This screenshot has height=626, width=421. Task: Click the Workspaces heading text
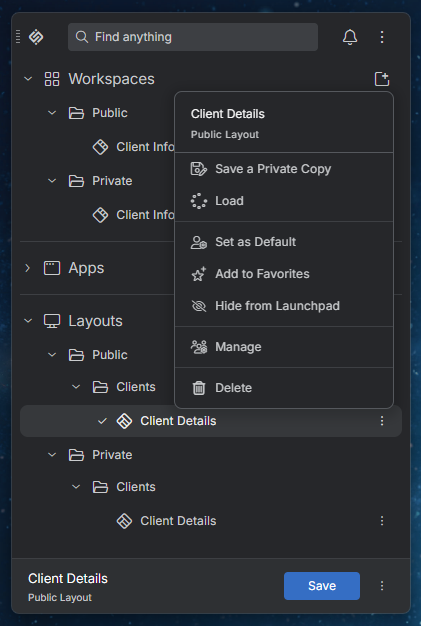(111, 79)
